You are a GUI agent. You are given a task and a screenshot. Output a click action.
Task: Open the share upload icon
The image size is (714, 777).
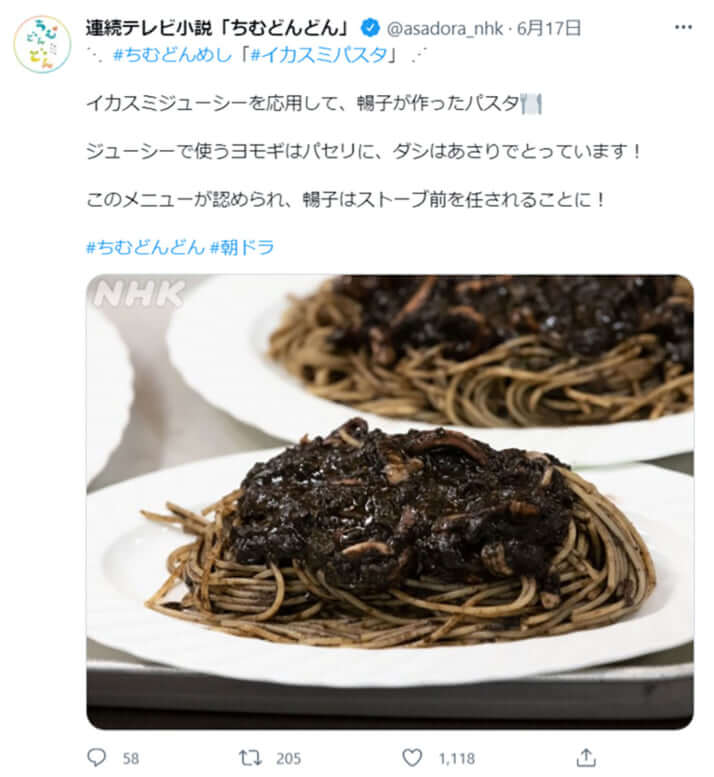pyautogui.click(x=586, y=757)
